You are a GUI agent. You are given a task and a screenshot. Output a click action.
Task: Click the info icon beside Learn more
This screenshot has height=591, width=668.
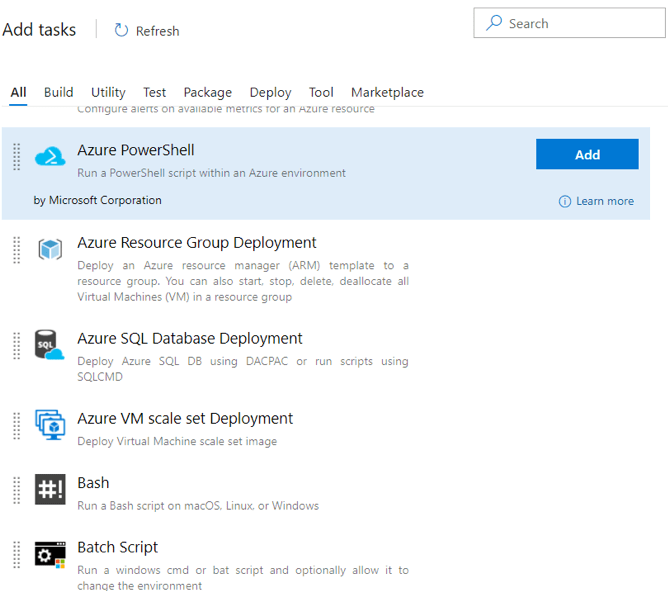pyautogui.click(x=564, y=201)
